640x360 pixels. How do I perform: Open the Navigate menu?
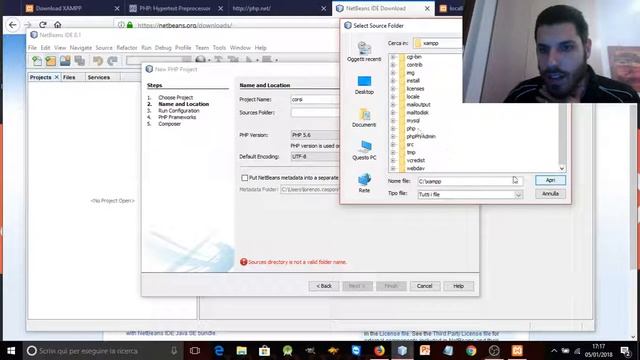coord(80,48)
